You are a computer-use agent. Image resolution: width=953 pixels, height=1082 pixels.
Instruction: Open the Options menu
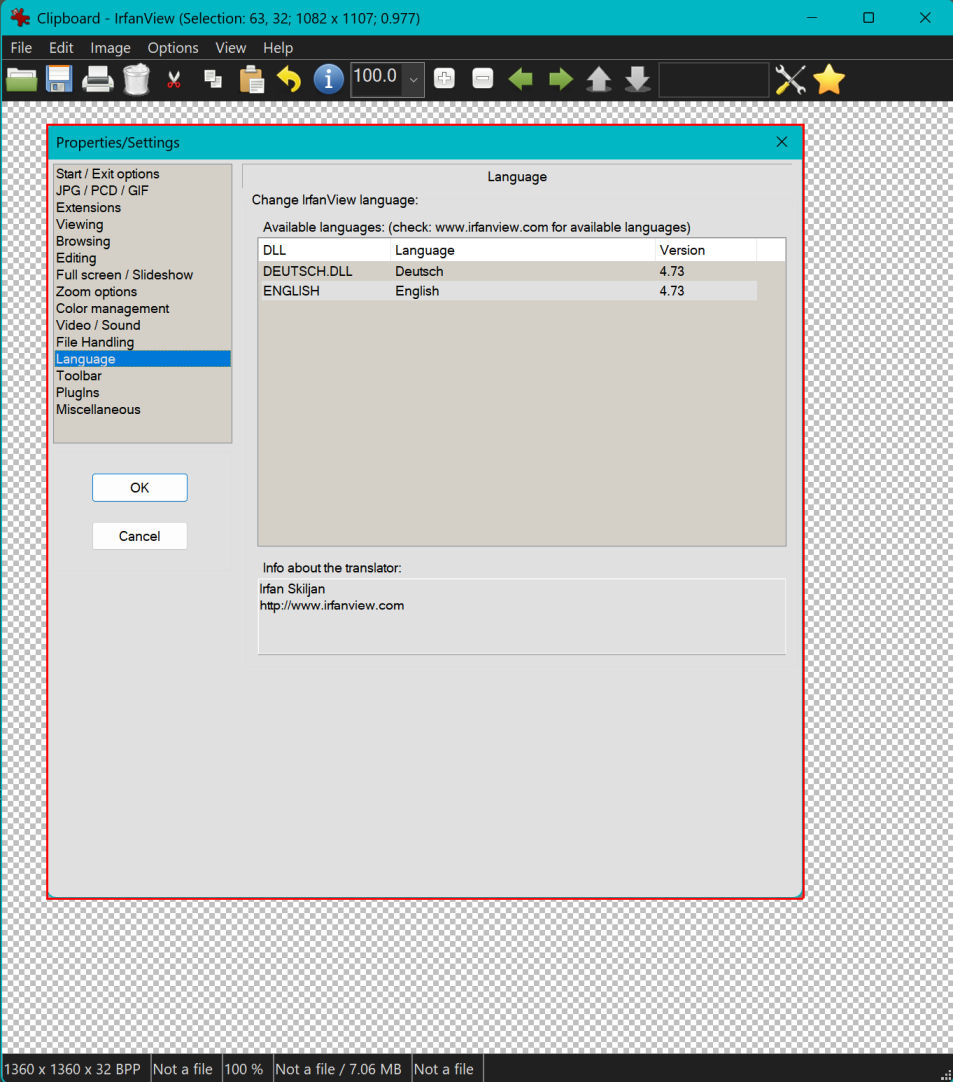tap(173, 48)
